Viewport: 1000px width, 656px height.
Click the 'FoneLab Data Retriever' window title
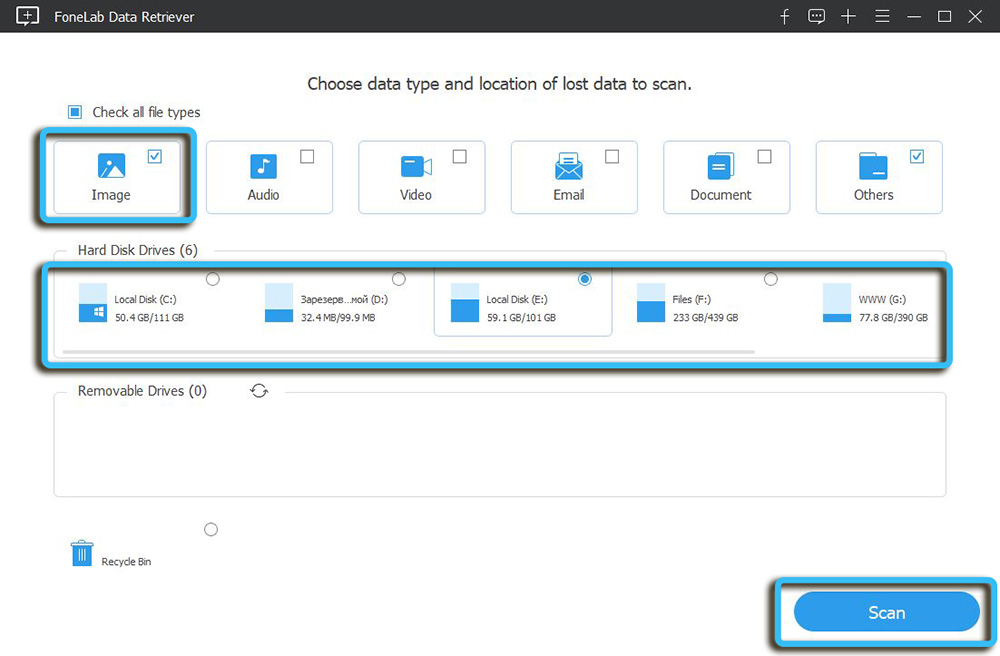coord(124,17)
